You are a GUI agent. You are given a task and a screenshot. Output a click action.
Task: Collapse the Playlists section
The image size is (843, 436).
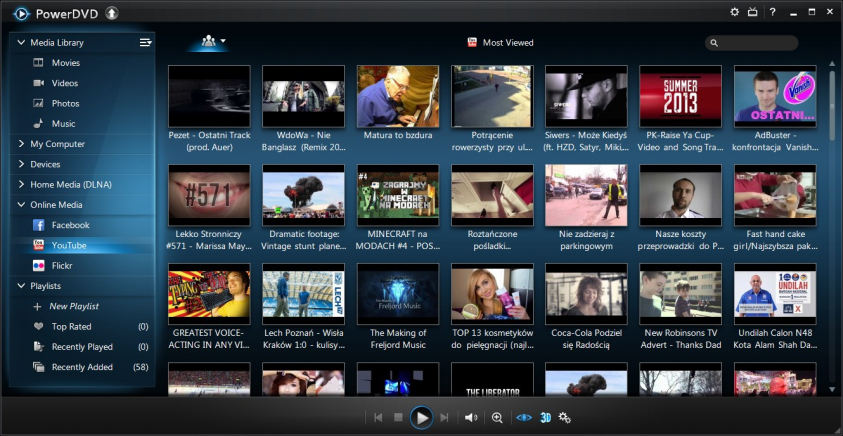(x=22, y=286)
